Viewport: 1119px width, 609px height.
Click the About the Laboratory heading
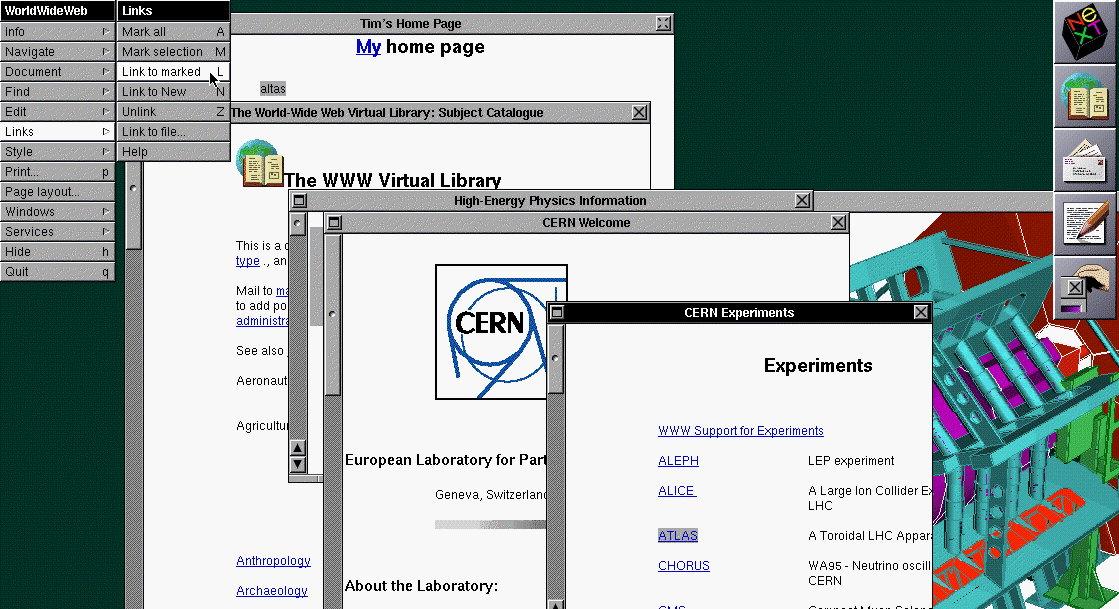[x=421, y=585]
